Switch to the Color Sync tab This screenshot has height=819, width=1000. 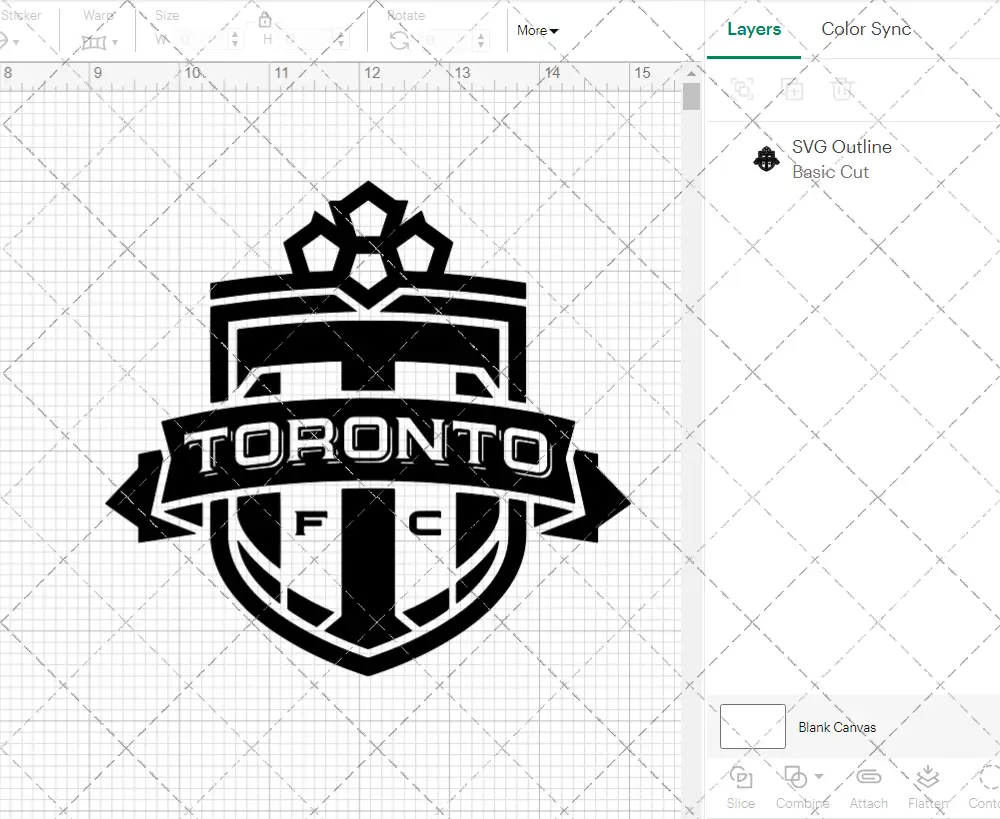(866, 29)
